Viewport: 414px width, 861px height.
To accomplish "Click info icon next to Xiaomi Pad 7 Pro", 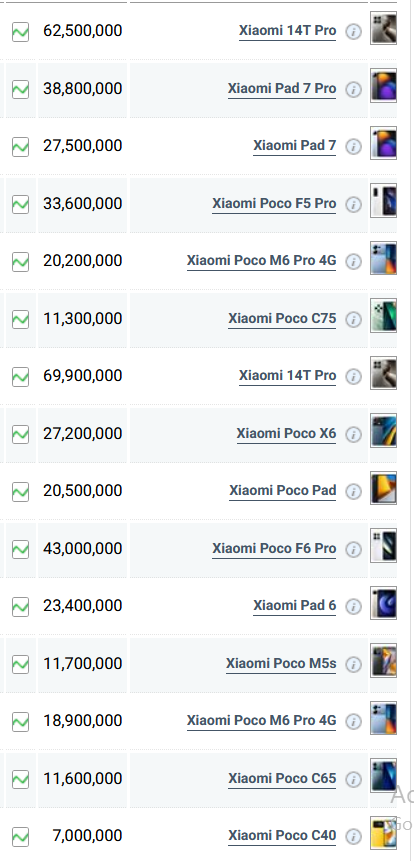I will (x=354, y=90).
